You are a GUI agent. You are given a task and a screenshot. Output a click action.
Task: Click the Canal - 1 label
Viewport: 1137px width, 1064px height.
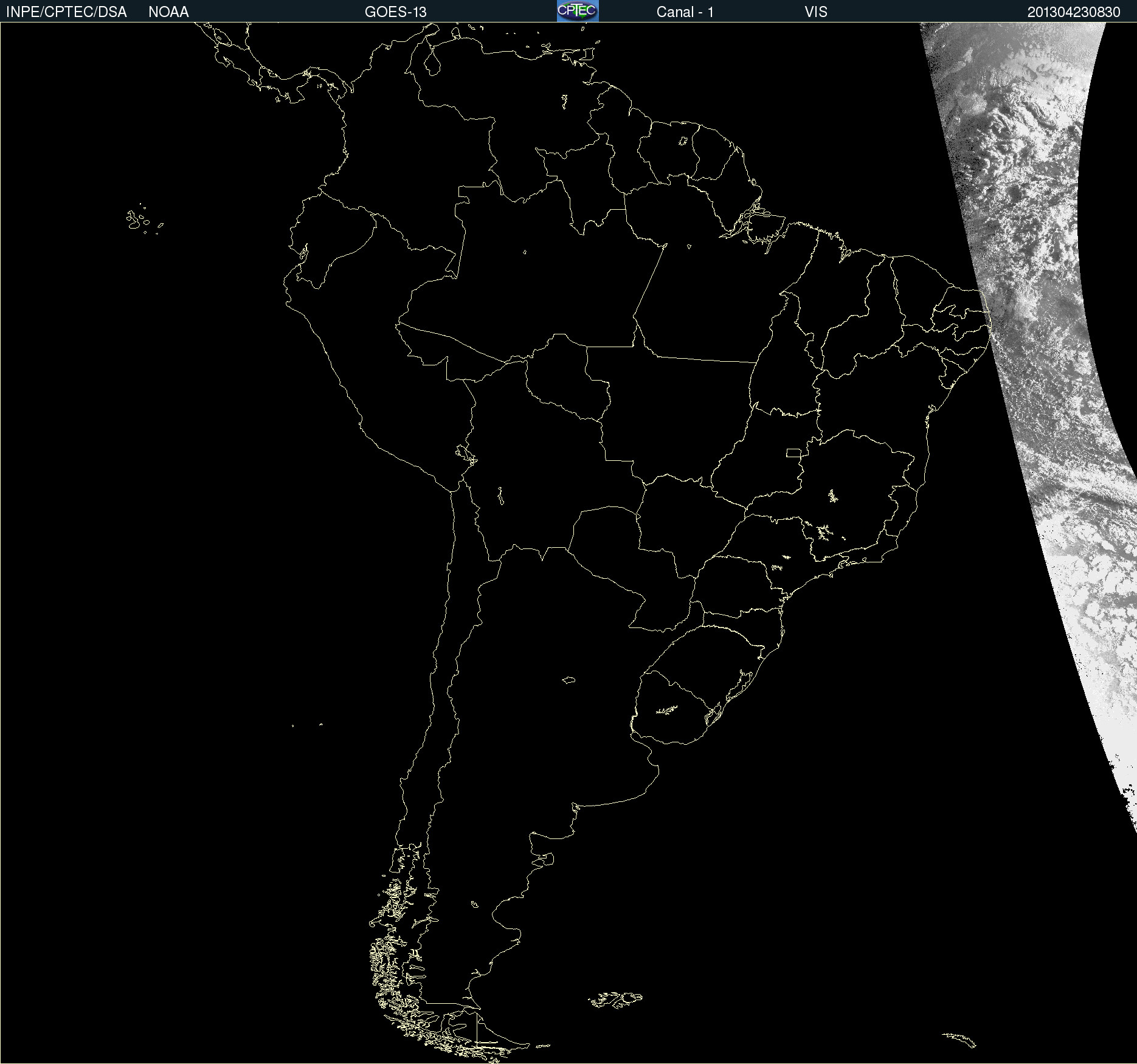[x=685, y=12]
